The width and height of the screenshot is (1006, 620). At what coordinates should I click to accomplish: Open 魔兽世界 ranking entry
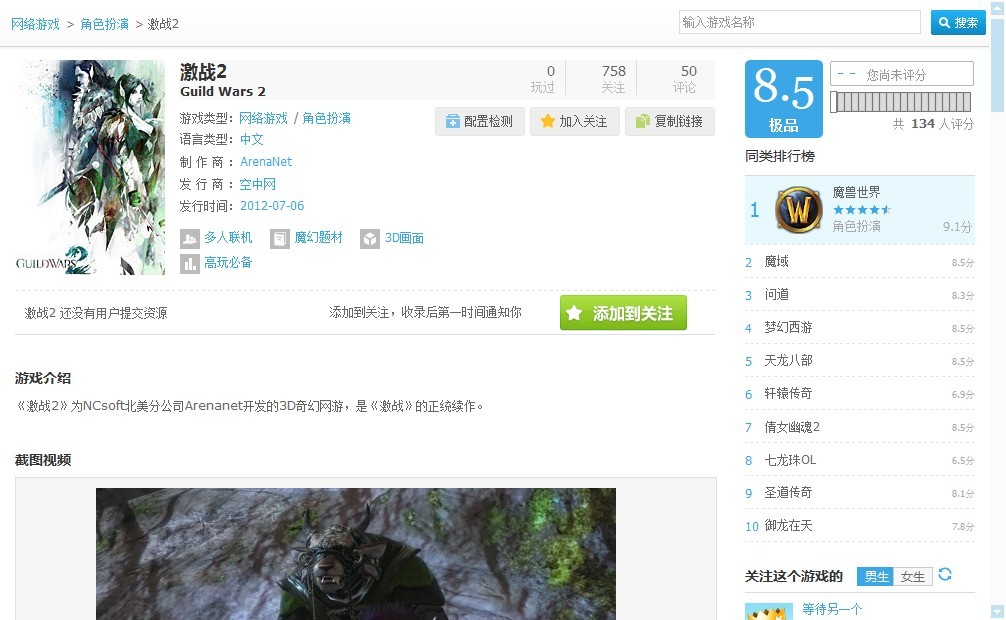pos(856,192)
